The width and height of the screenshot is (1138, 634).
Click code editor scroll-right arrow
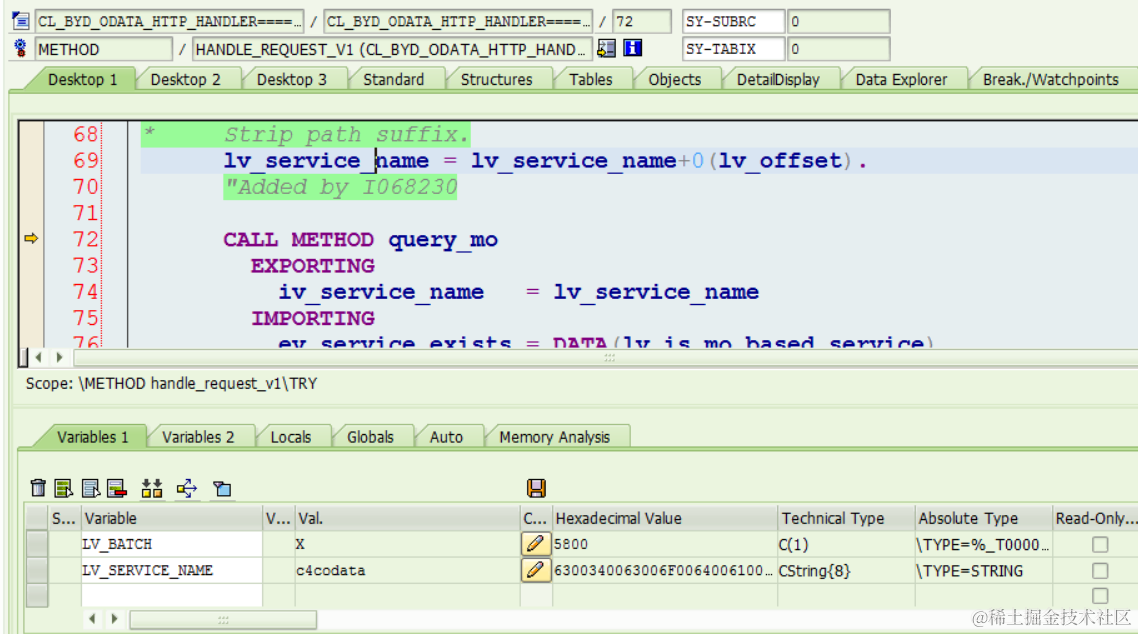tap(60, 357)
